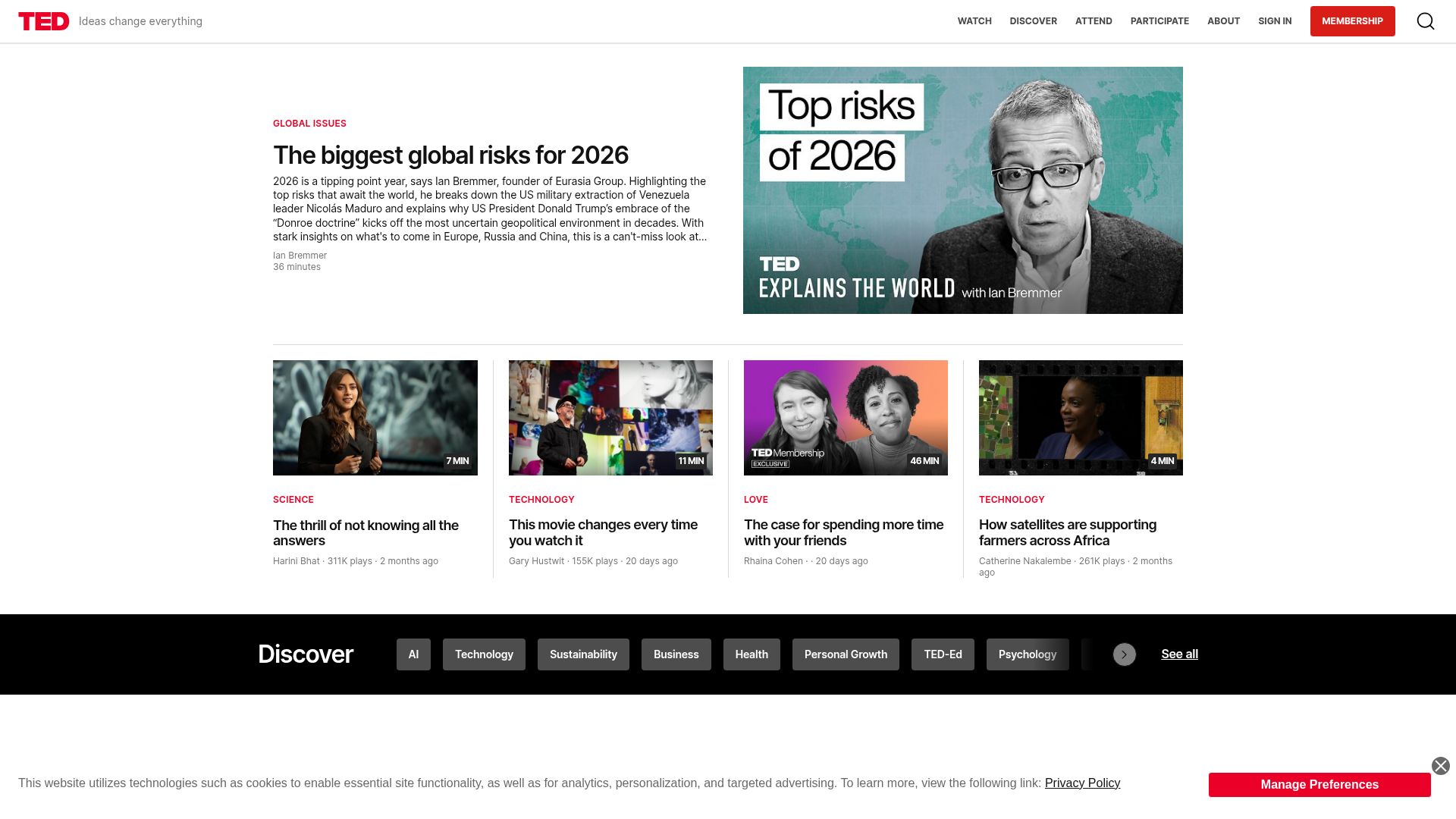The image size is (1456, 819).
Task: Advance the Discover topics with arrow
Action: [1125, 654]
